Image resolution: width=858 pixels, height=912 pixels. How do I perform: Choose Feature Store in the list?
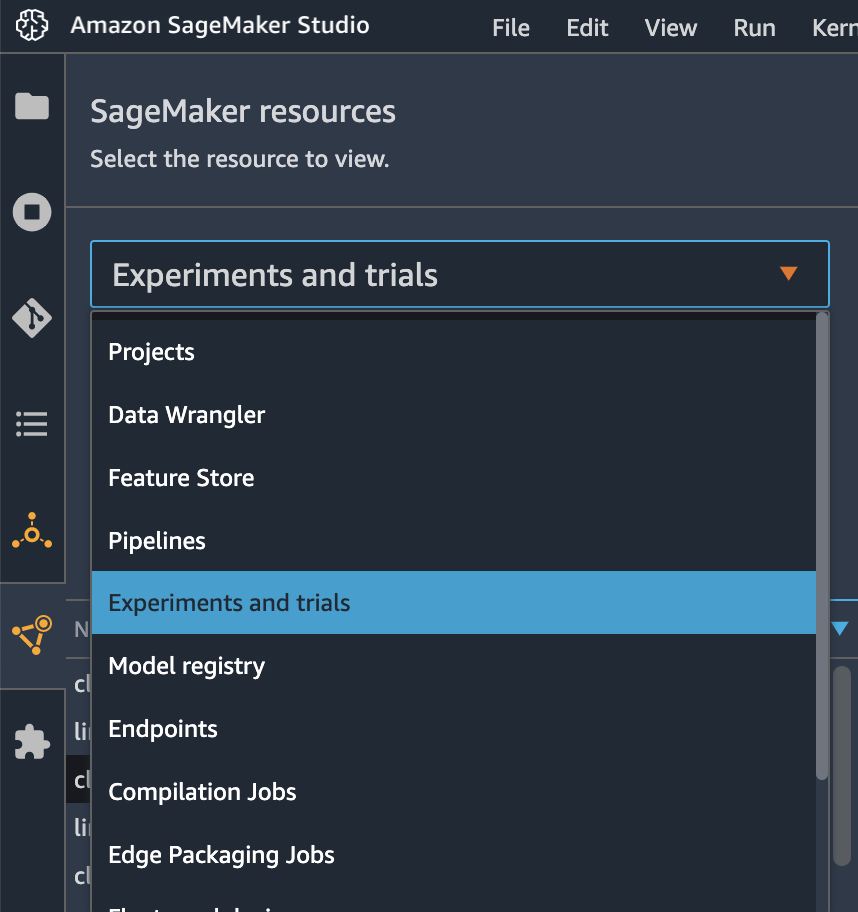click(454, 478)
